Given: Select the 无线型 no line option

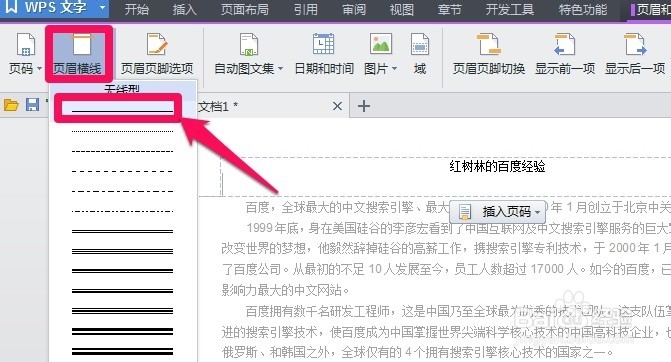Looking at the screenshot, I should (122, 89).
